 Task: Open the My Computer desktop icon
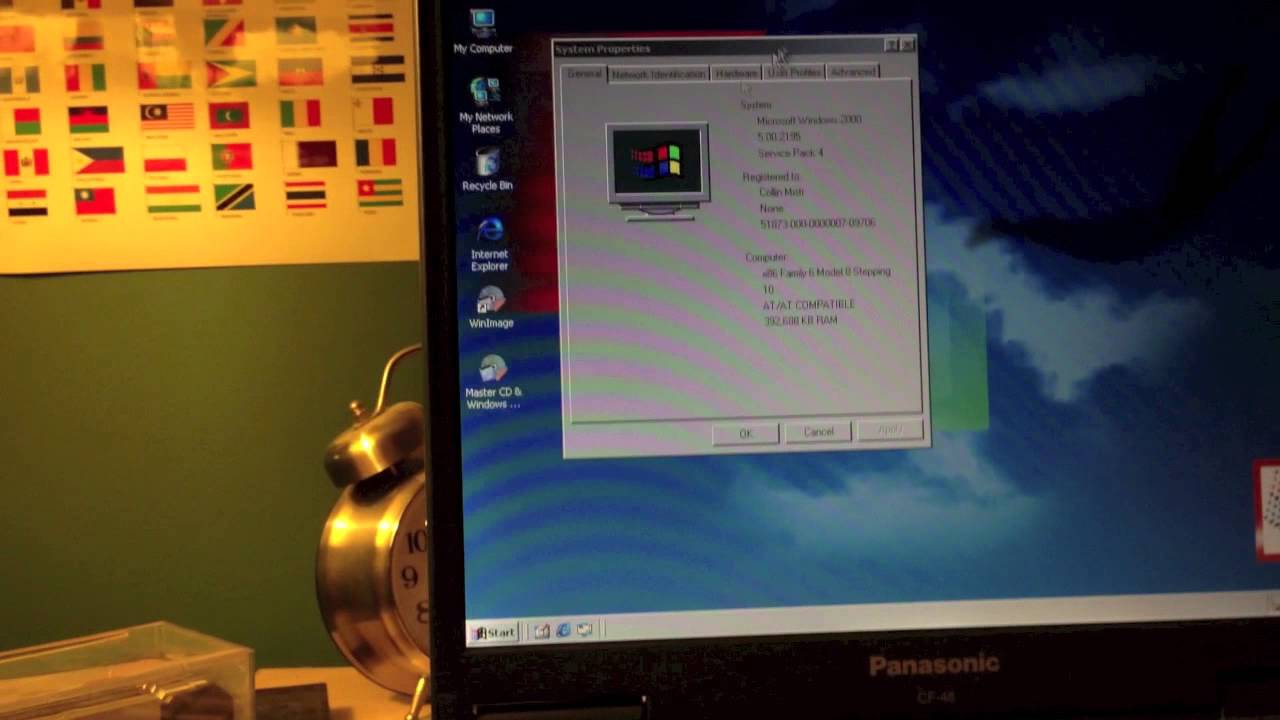tap(483, 31)
